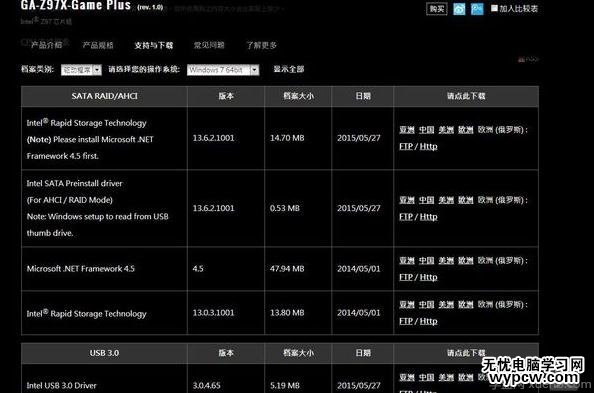Viewport: 594px width, 393px height.
Task: Click version 3.0.4.65
Action: pyautogui.click(x=206, y=385)
